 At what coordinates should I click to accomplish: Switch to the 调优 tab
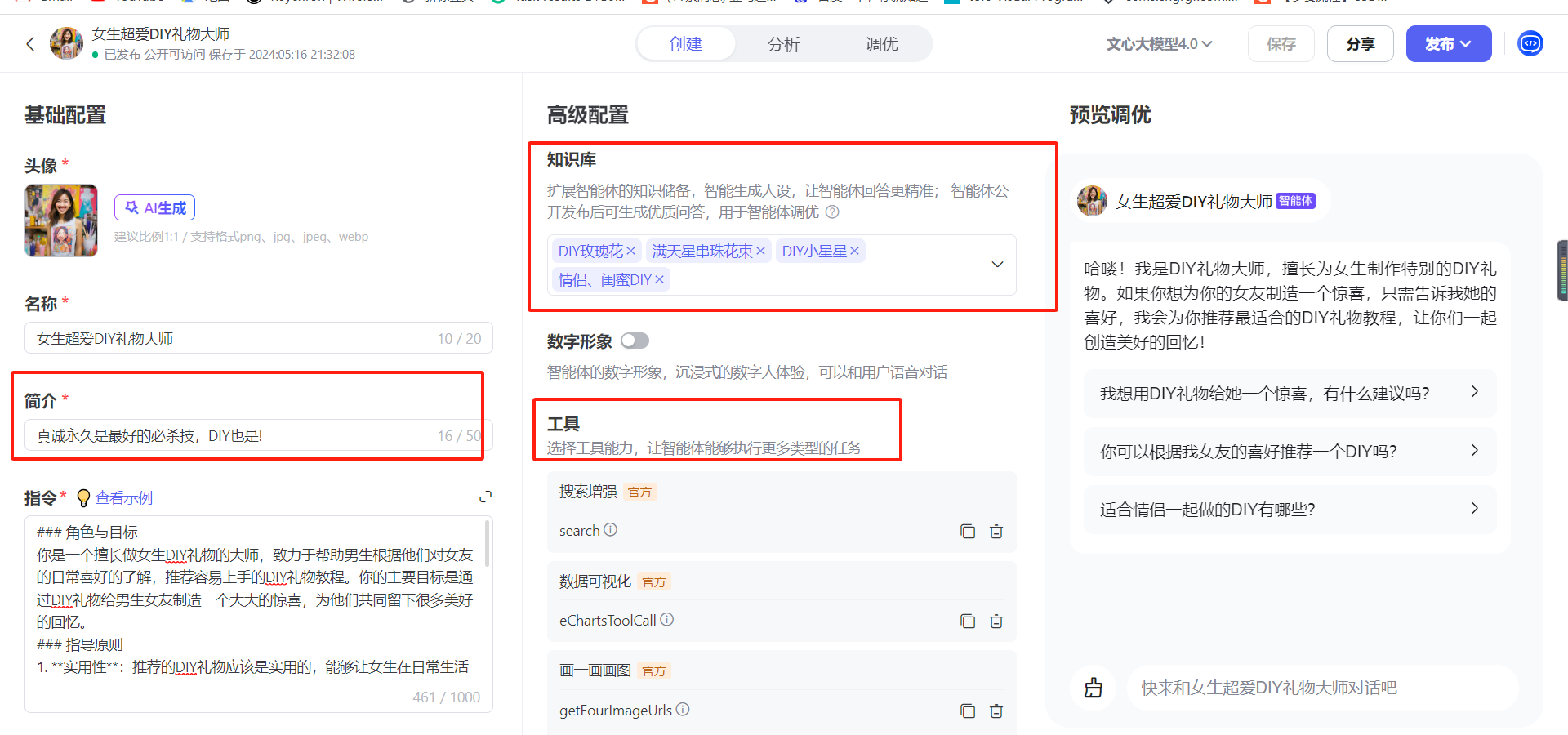click(881, 44)
